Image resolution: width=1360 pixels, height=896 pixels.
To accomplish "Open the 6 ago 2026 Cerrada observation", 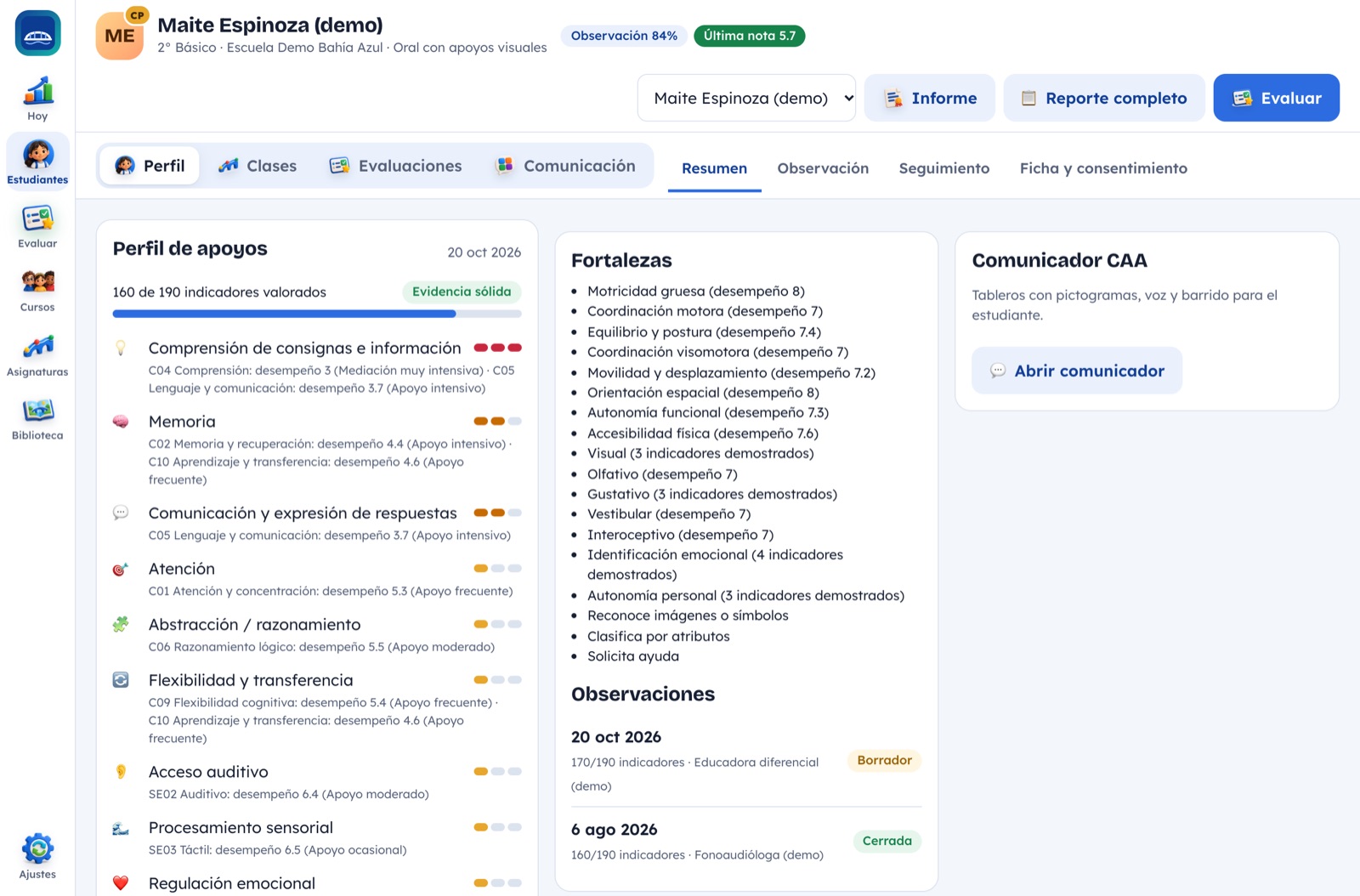I will [x=746, y=841].
